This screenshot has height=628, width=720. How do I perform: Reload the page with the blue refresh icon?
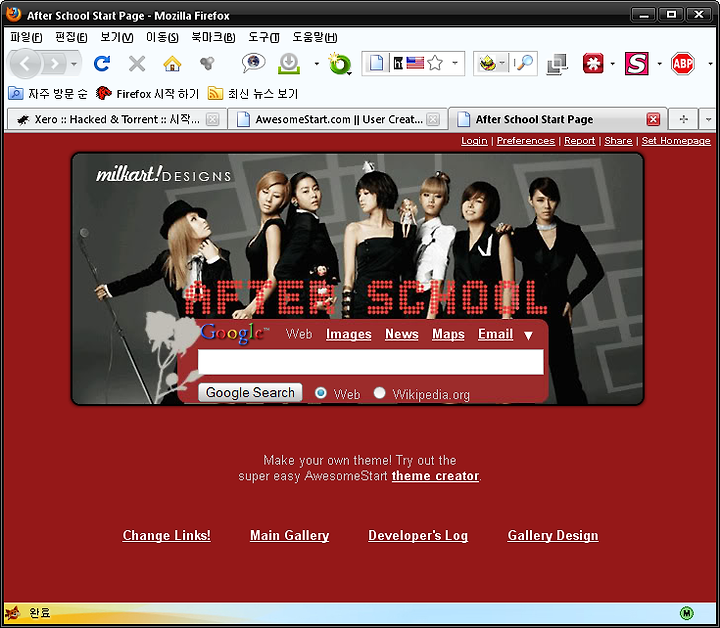coord(102,63)
